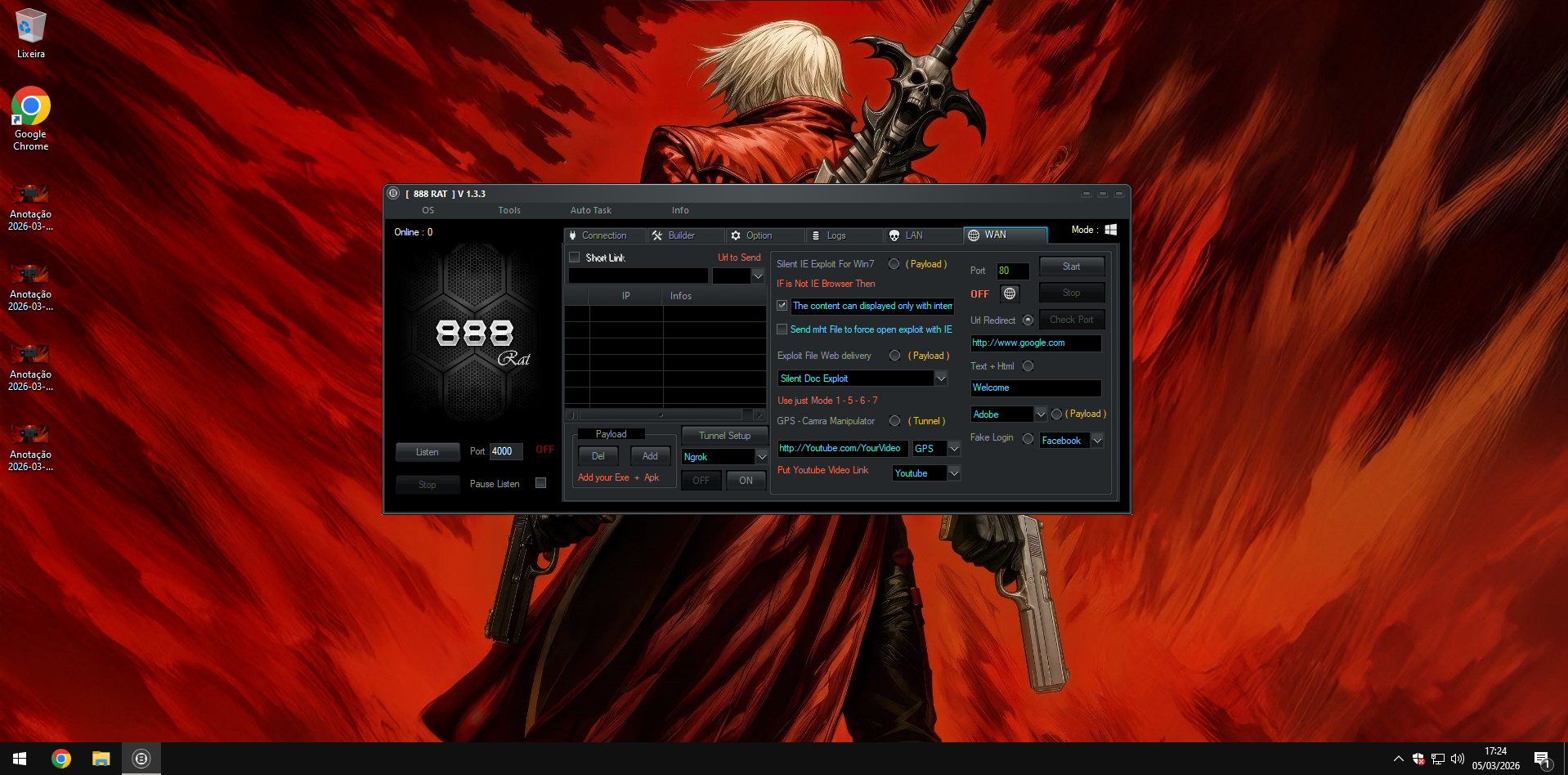Open the security icon in the system tray

[x=1418, y=759]
